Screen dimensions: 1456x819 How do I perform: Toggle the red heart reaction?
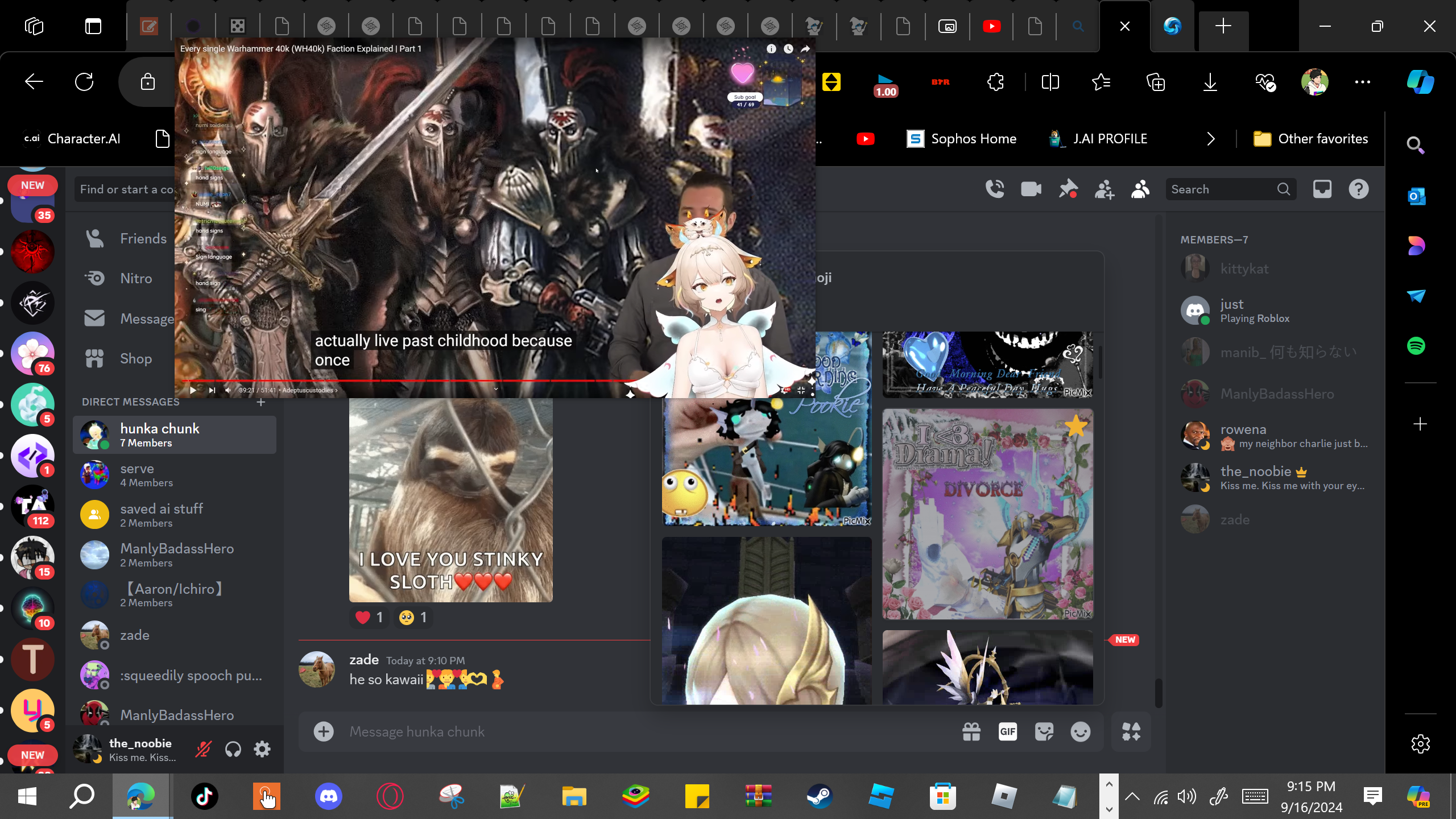369,618
